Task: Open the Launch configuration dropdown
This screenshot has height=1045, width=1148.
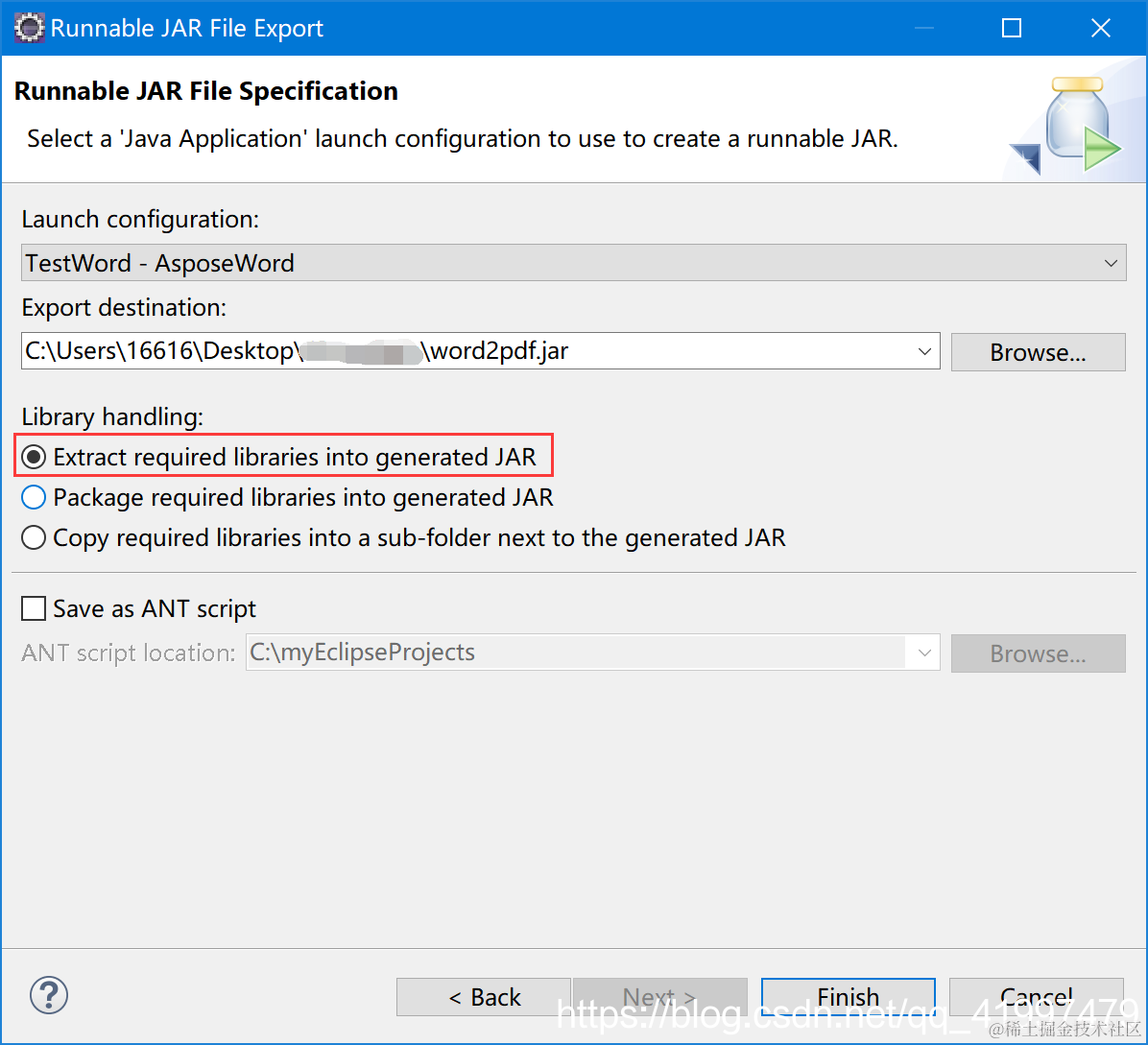Action: coord(573,263)
